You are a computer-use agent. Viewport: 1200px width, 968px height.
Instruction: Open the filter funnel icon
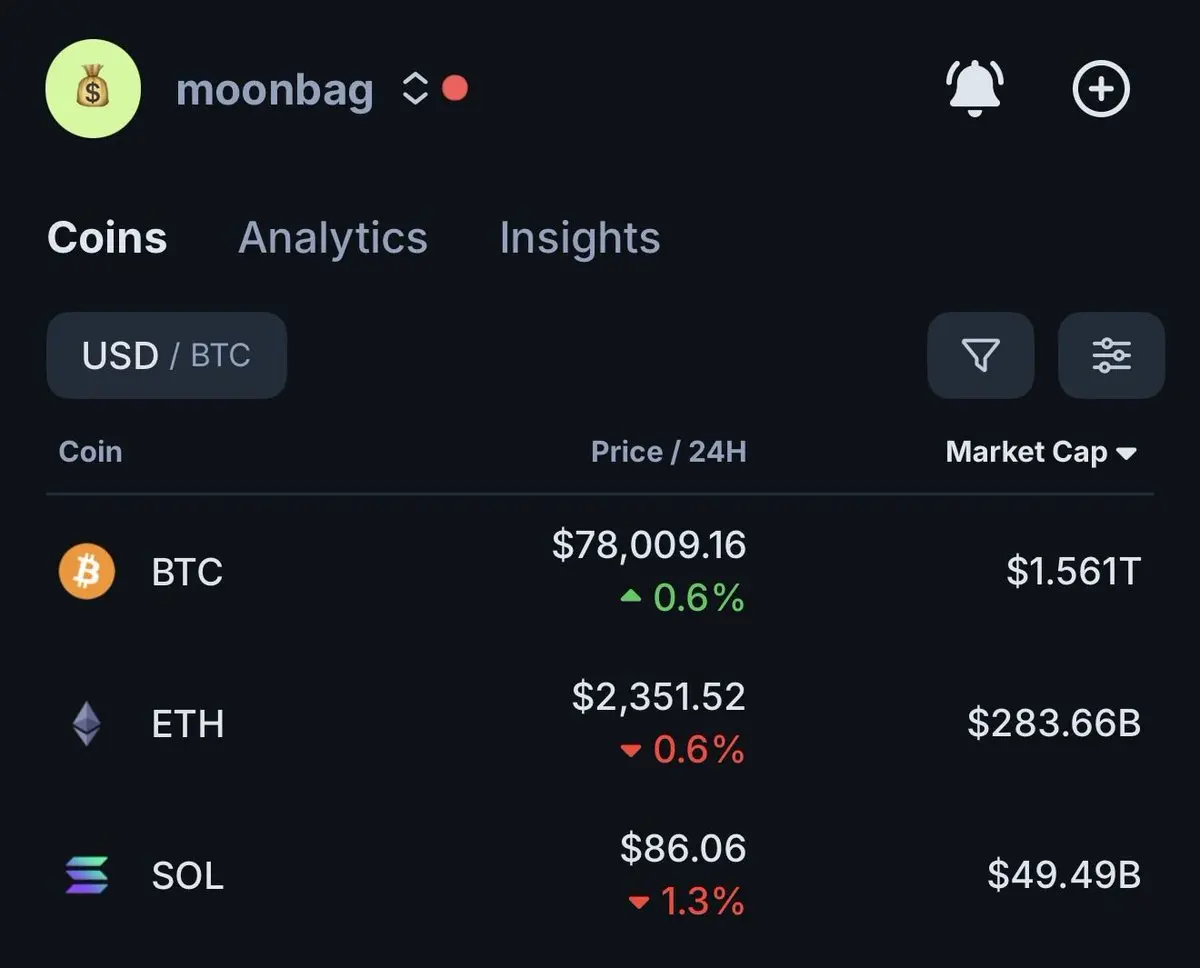[980, 355]
